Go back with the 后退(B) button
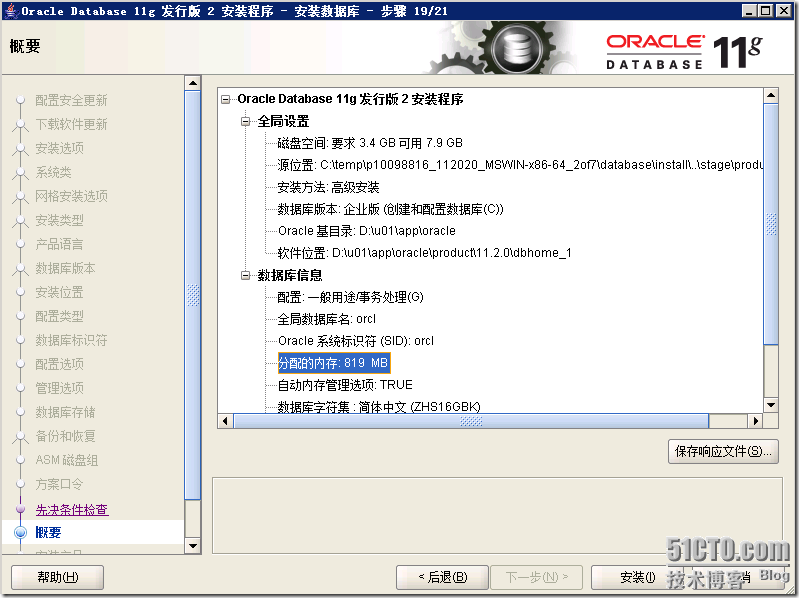Screen dimensions: 799x598 click(442, 577)
